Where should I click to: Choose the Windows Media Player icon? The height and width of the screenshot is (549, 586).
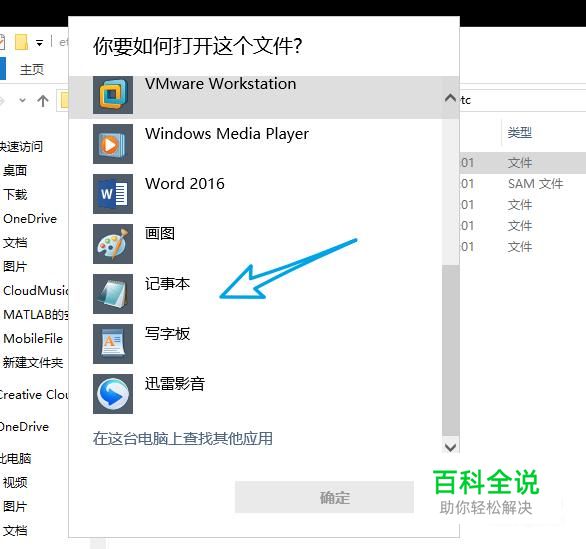(x=113, y=144)
